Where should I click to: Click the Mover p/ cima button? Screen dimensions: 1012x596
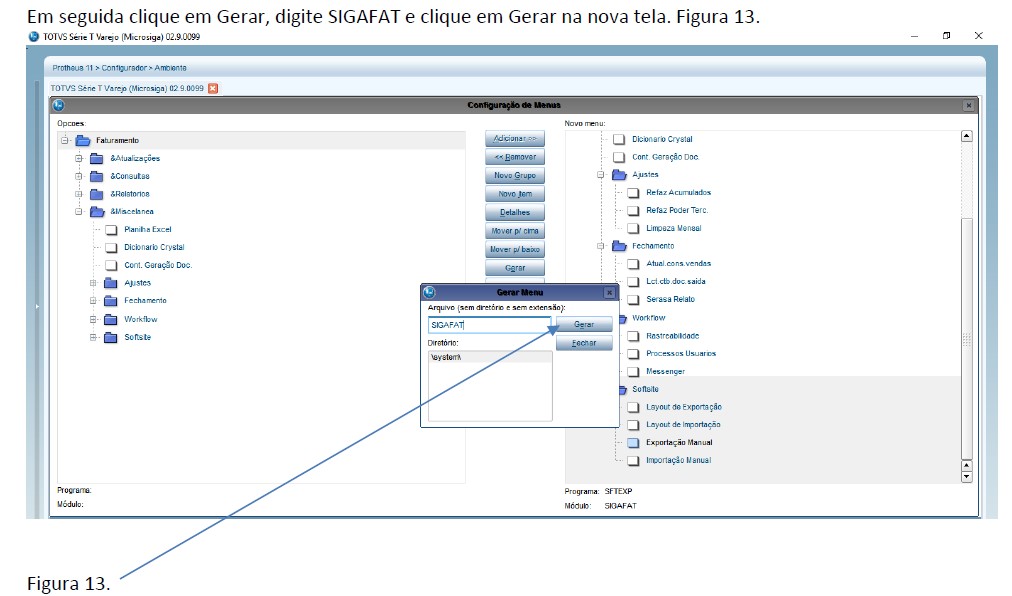point(514,231)
